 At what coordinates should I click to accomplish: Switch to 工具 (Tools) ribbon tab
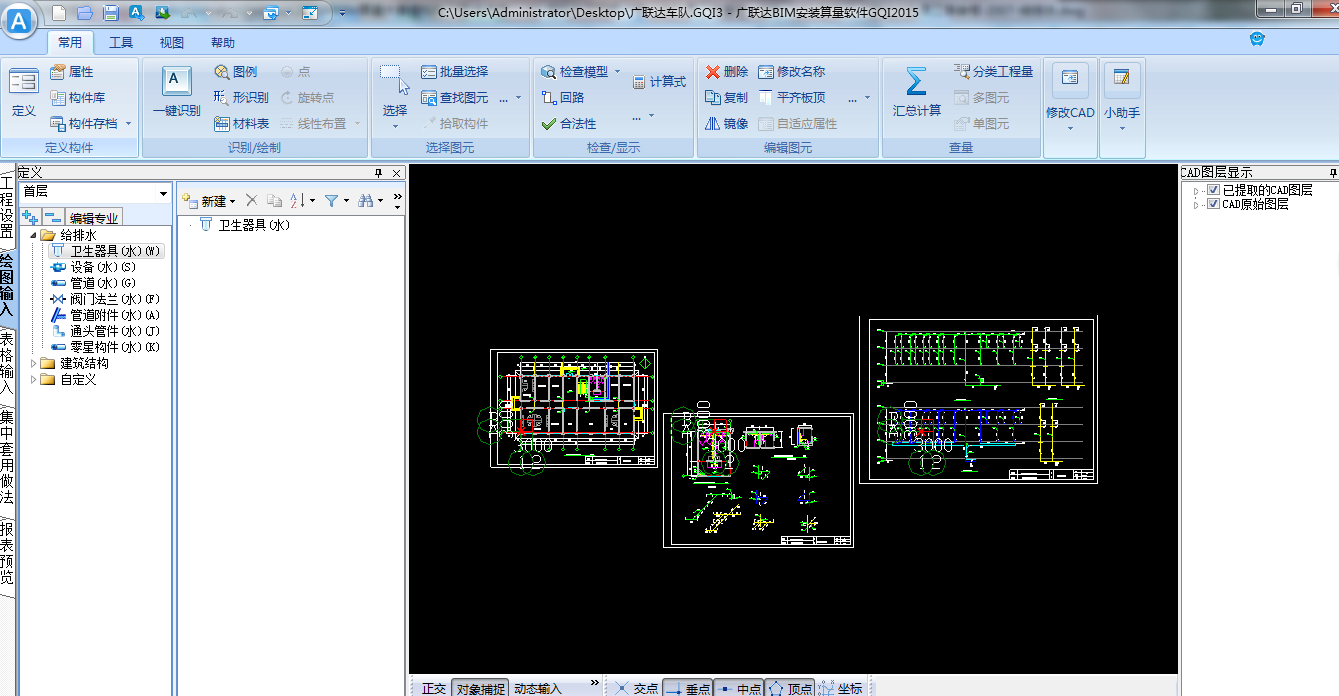point(121,43)
